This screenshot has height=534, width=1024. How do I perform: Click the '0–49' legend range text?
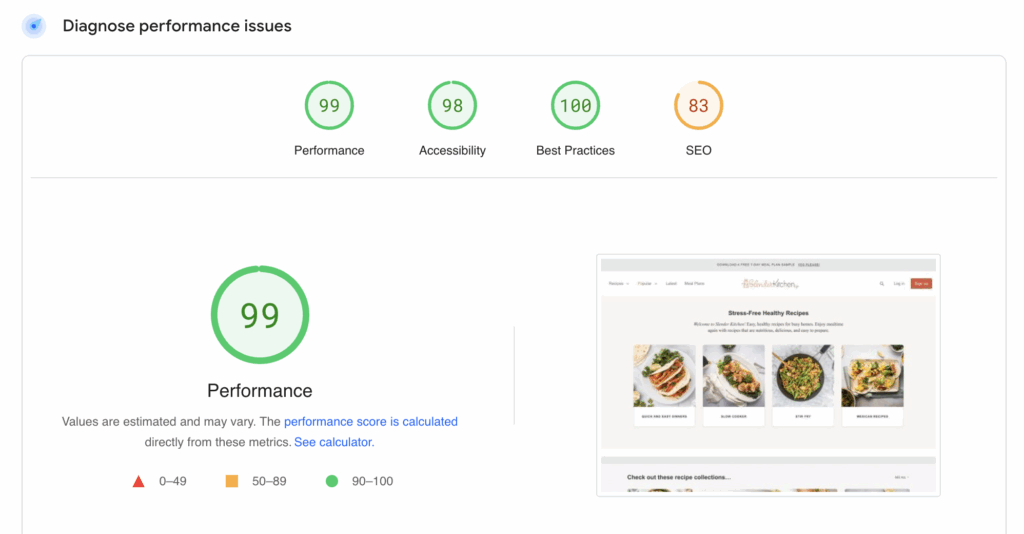[x=172, y=481]
